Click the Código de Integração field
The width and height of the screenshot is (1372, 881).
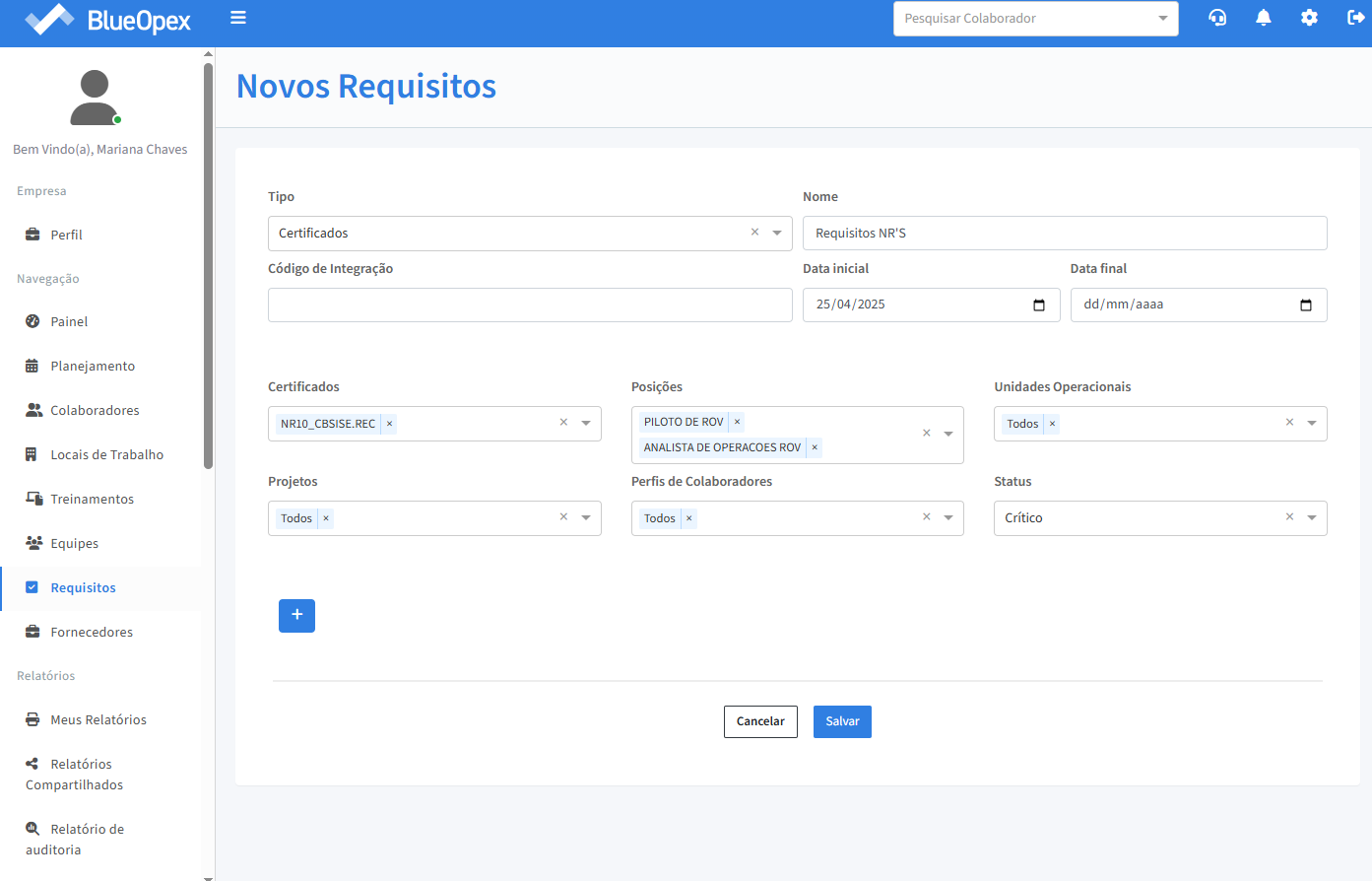click(530, 305)
